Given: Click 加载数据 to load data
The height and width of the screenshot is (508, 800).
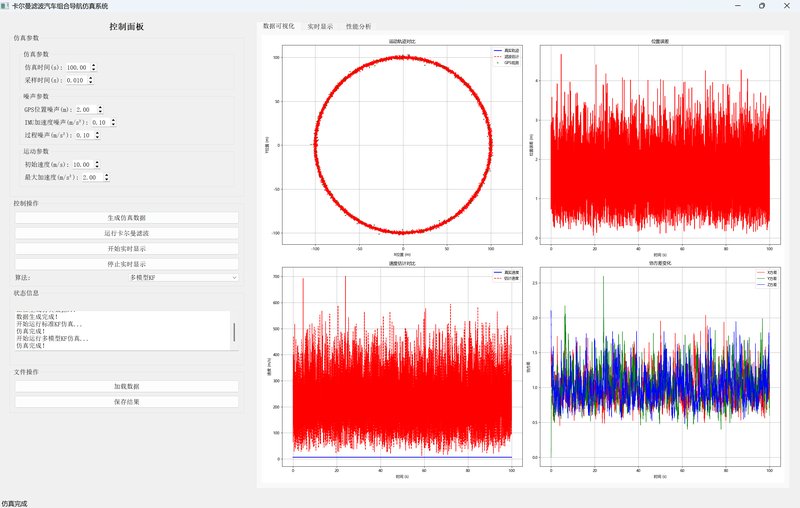Looking at the screenshot, I should coord(126,386).
